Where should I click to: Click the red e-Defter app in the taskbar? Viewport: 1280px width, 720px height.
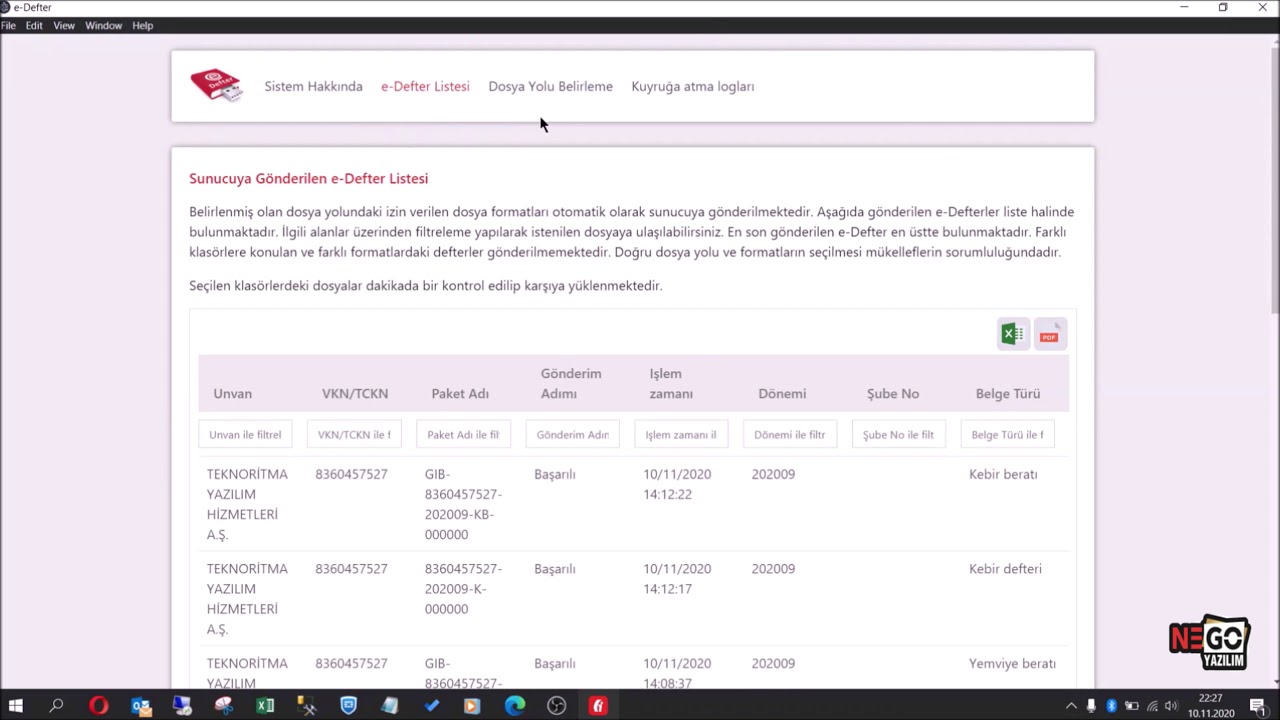click(x=598, y=706)
